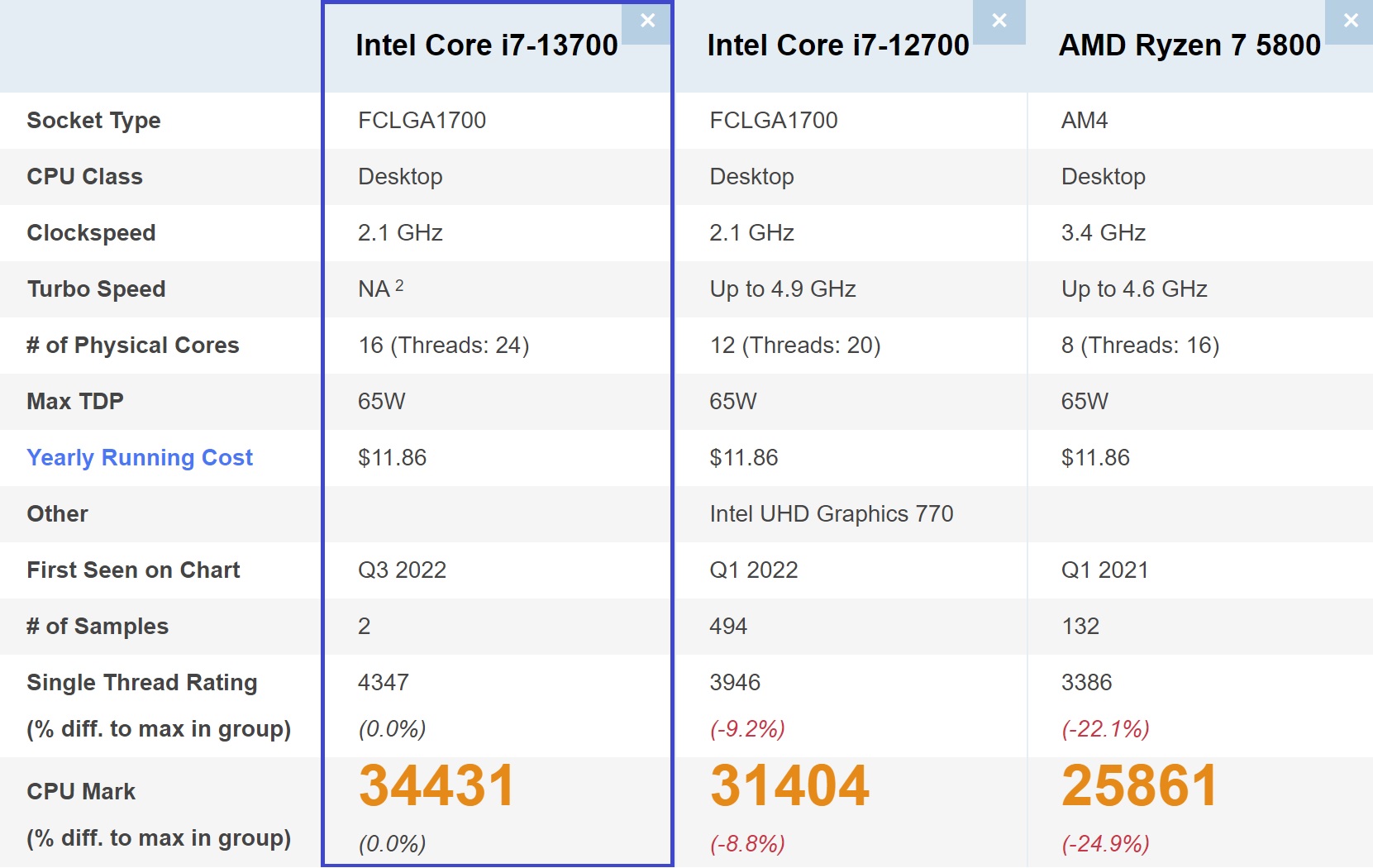1373x868 pixels.
Task: Click the Intel Core i7-13700 heading
Action: pyautogui.click(x=486, y=45)
